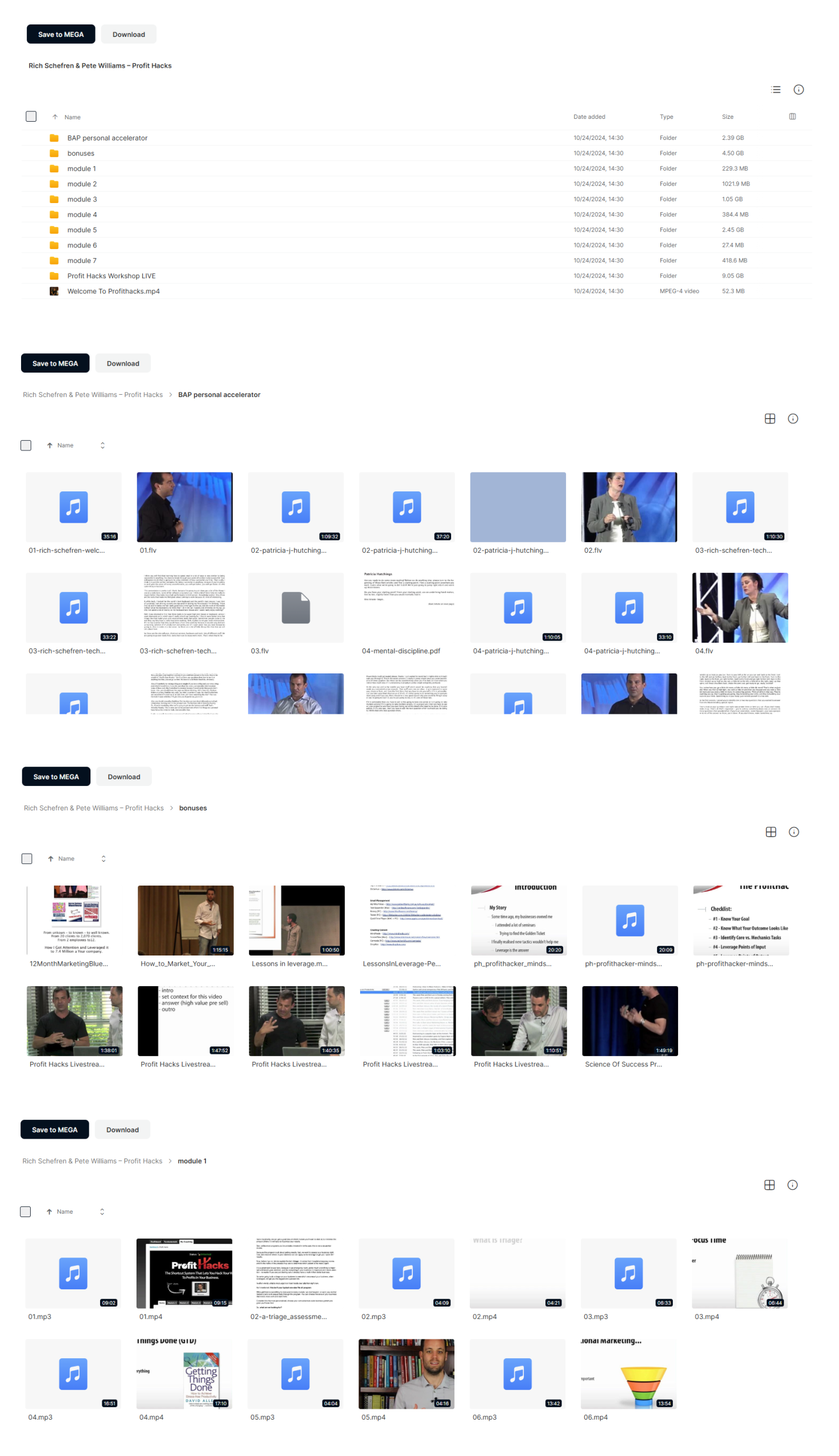This screenshot has width=839, height=1456.
Task: Open the bonuses folder row in root table
Action: [x=416, y=153]
